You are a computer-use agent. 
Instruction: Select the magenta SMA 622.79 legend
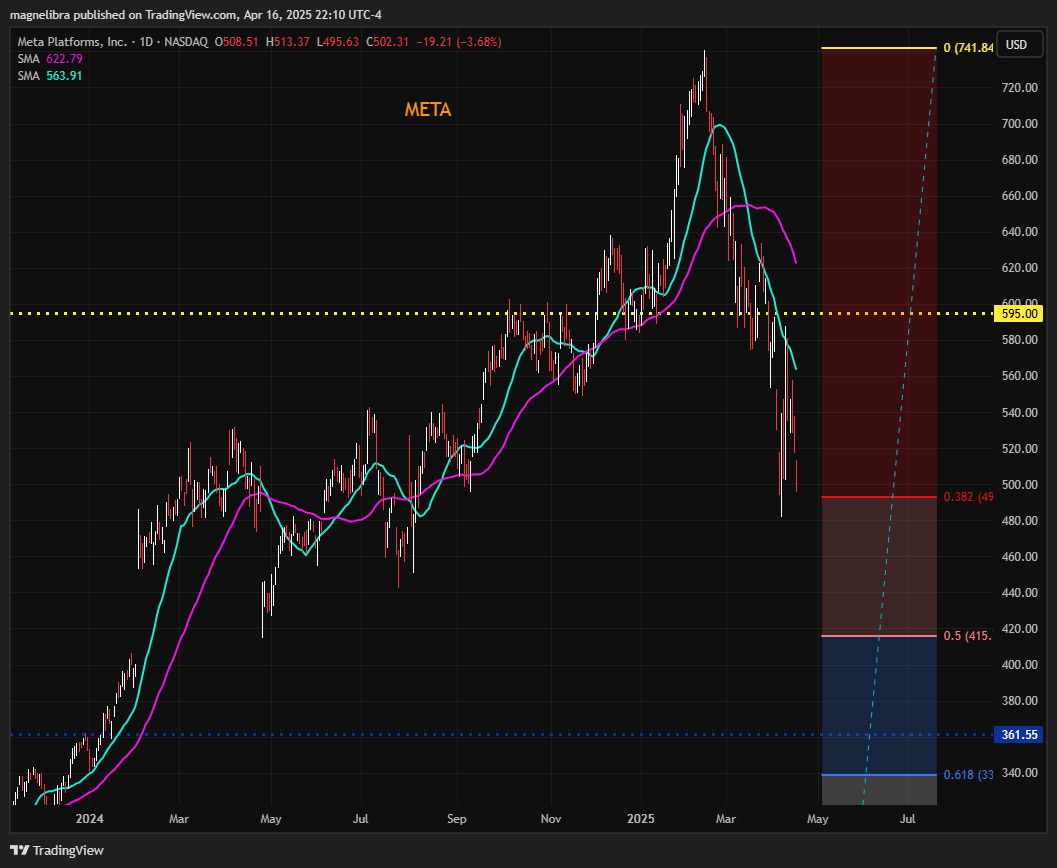click(50, 59)
